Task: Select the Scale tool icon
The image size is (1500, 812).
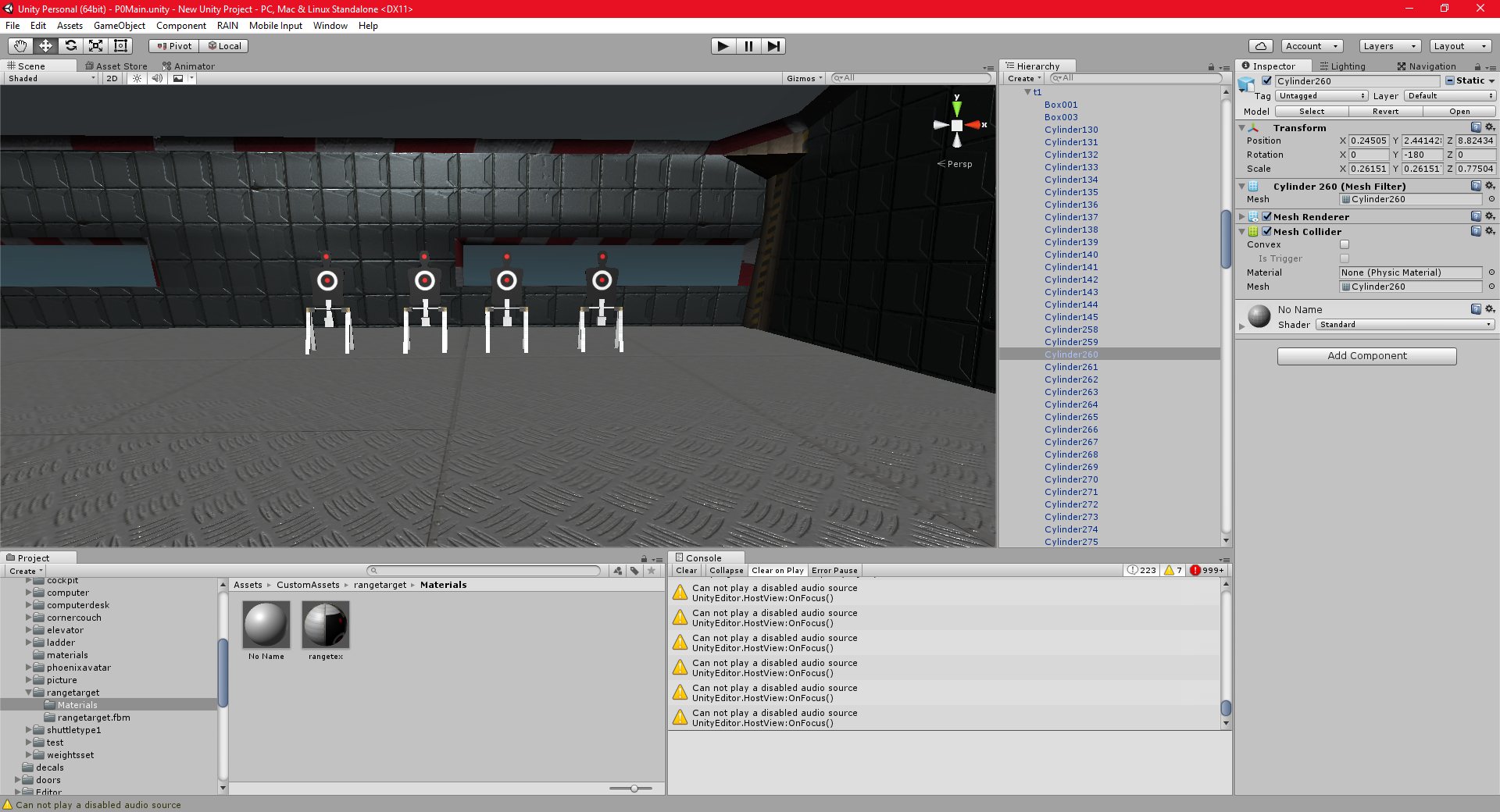Action: (x=95, y=46)
